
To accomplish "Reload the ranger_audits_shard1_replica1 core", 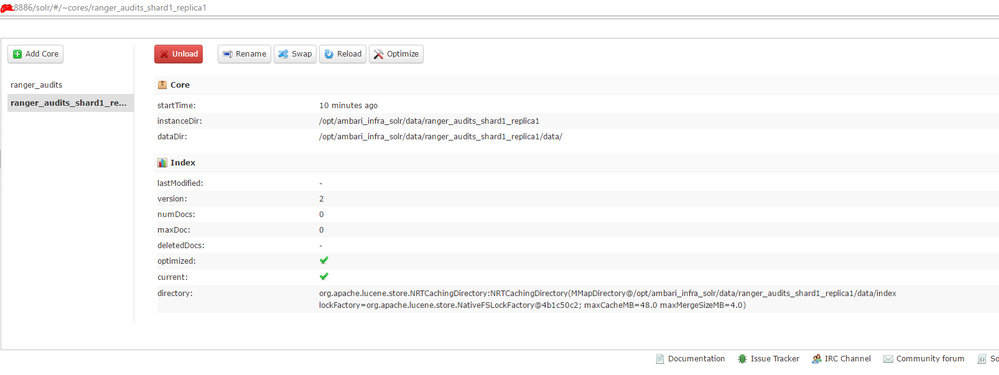I will (x=343, y=54).
